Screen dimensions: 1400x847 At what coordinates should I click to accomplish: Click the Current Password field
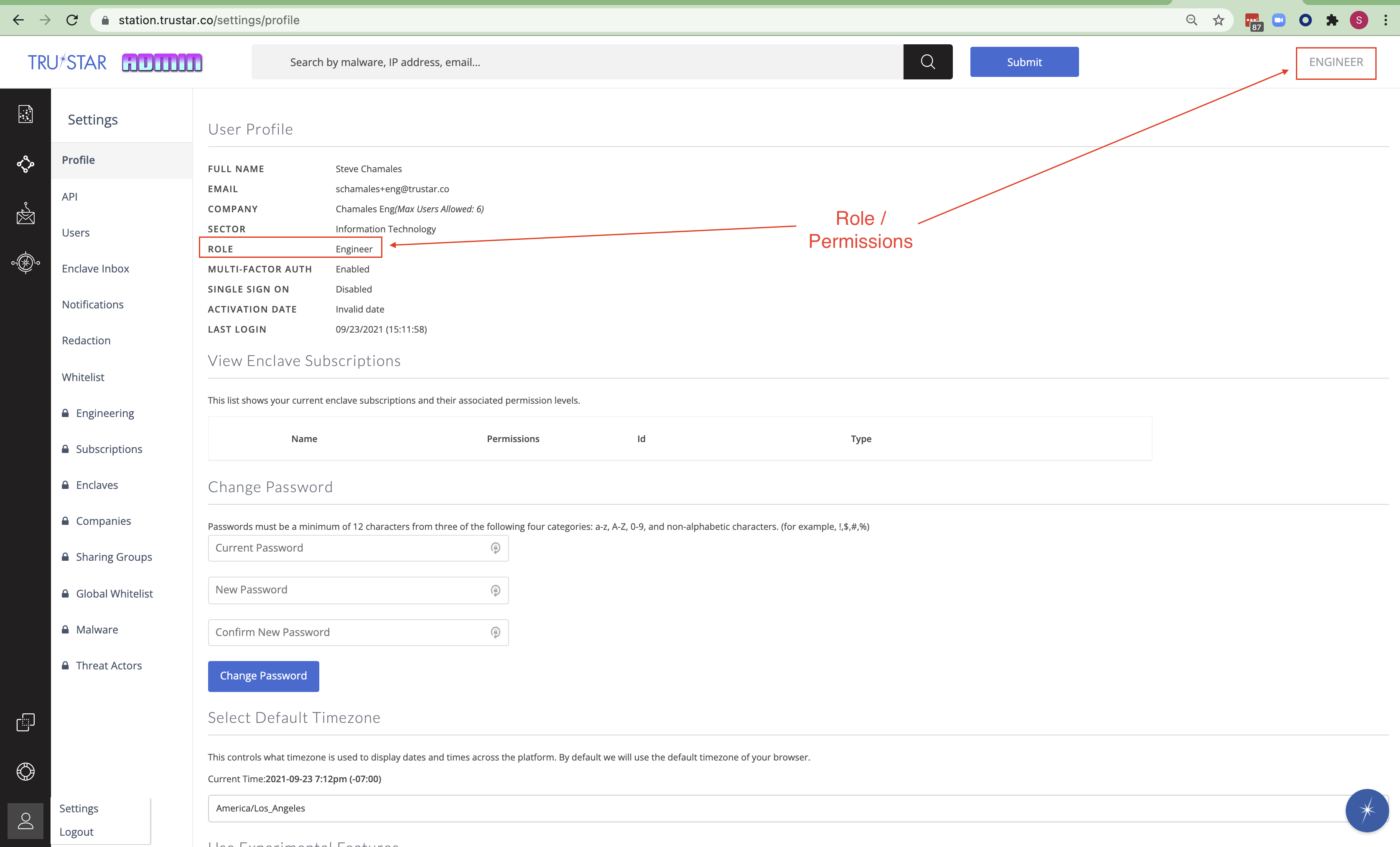(358, 548)
